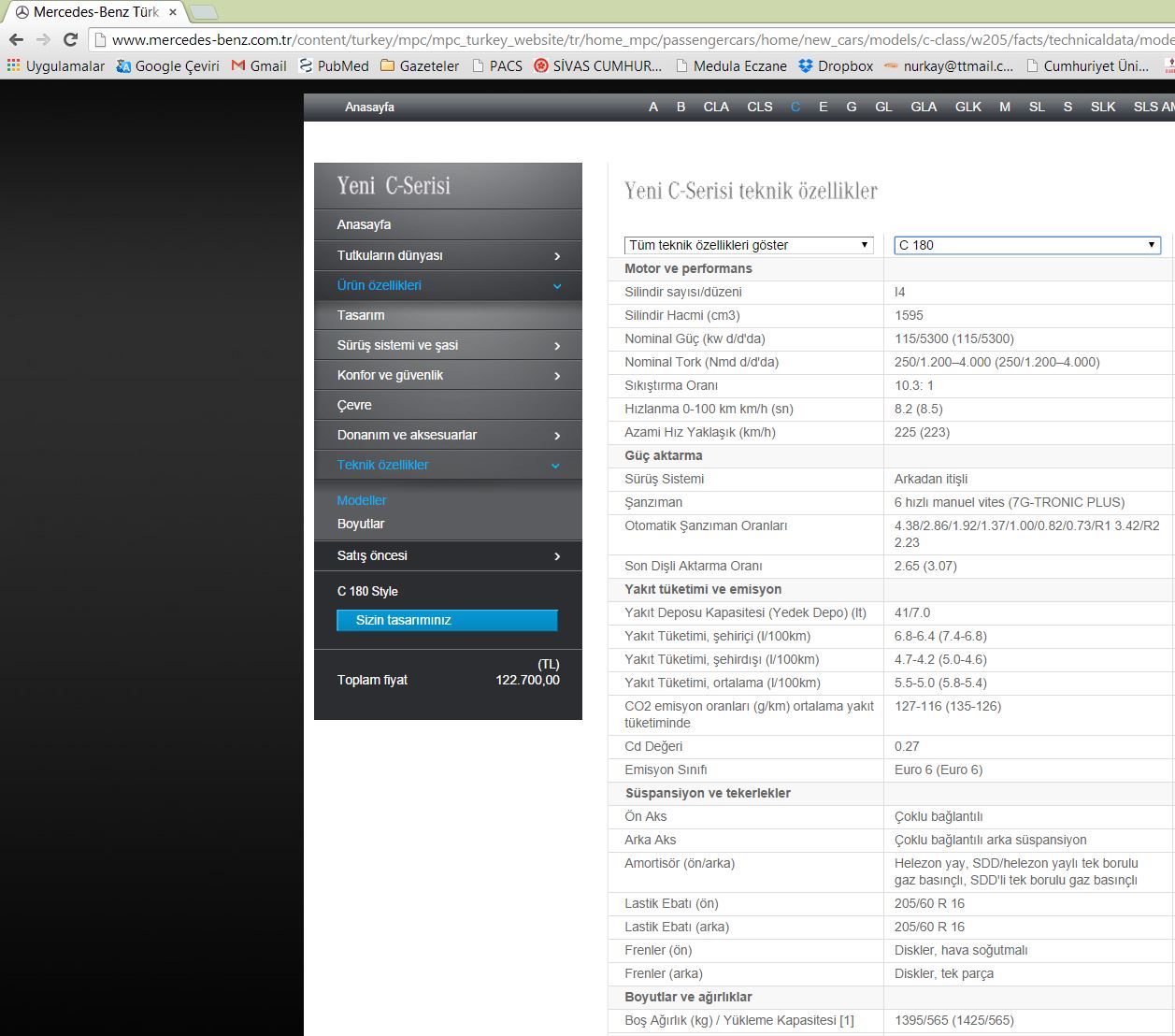Select CLS in top navigation
This screenshot has width=1175, height=1036.
tap(760, 107)
